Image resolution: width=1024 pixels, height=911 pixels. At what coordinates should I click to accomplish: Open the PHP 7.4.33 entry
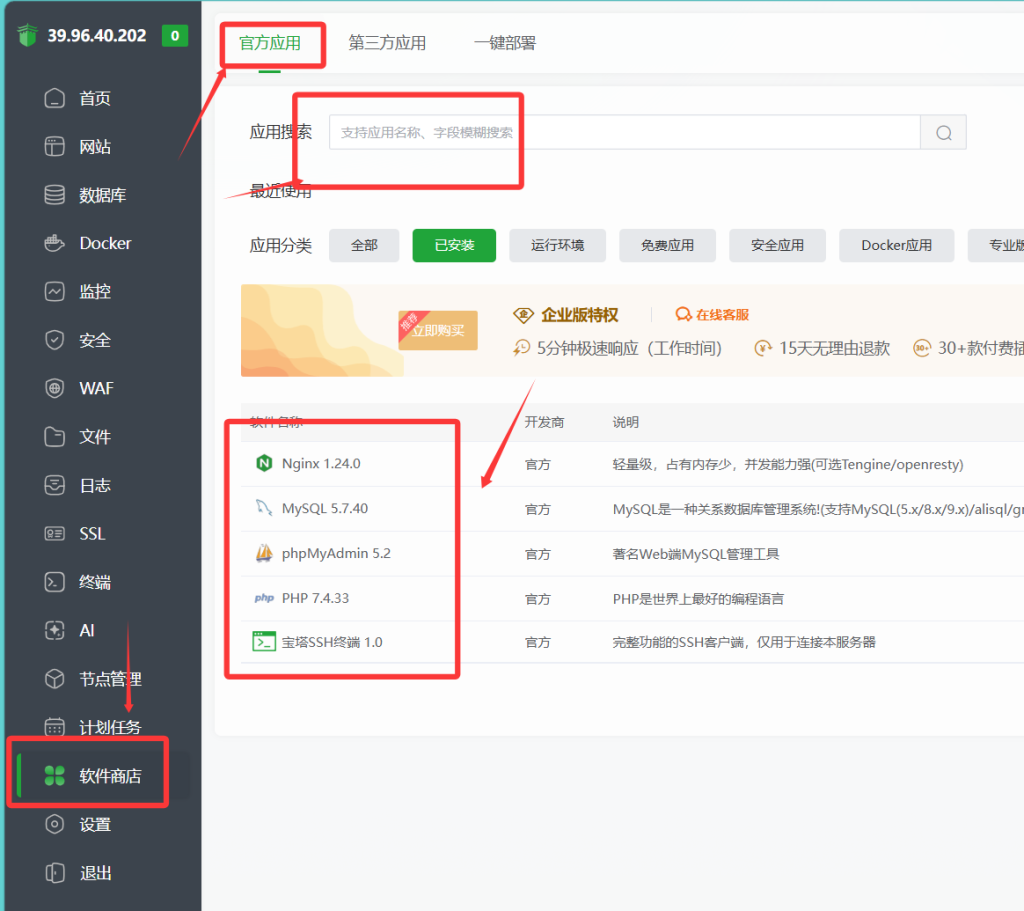(x=315, y=598)
